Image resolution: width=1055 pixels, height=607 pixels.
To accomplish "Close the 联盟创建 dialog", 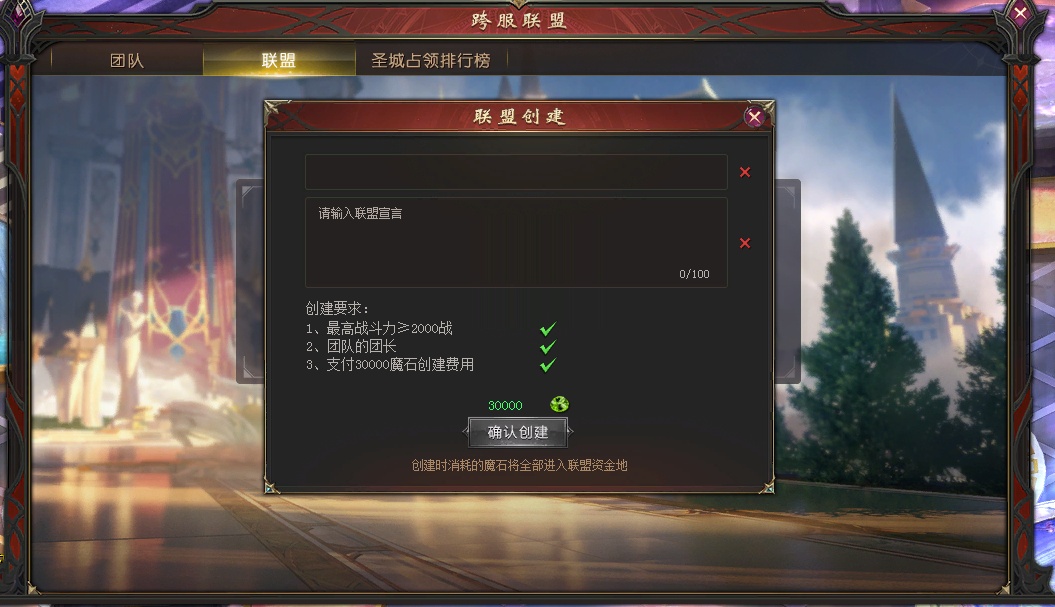I will pyautogui.click(x=754, y=117).
